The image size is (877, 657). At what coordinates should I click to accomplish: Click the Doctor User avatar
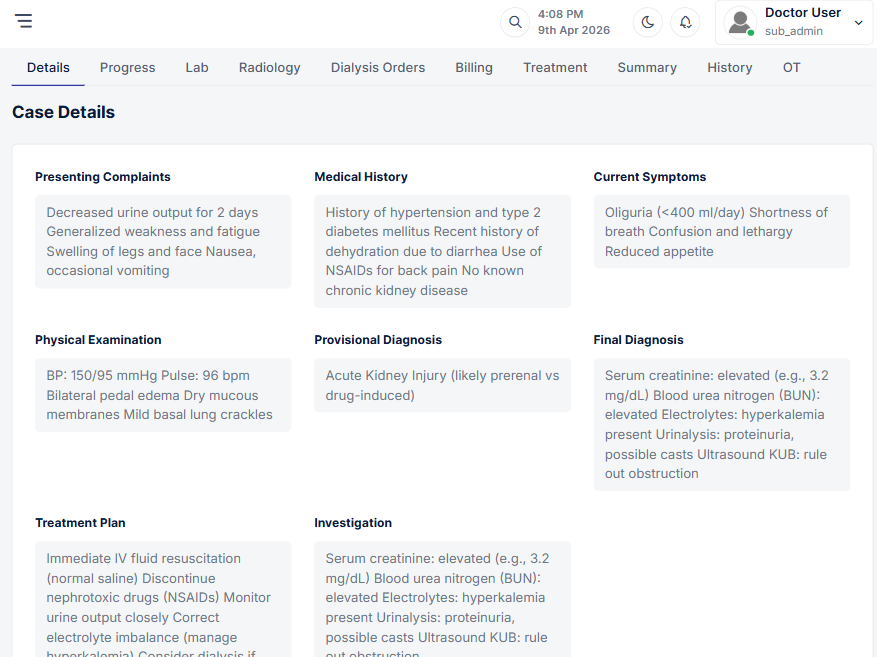pos(740,22)
